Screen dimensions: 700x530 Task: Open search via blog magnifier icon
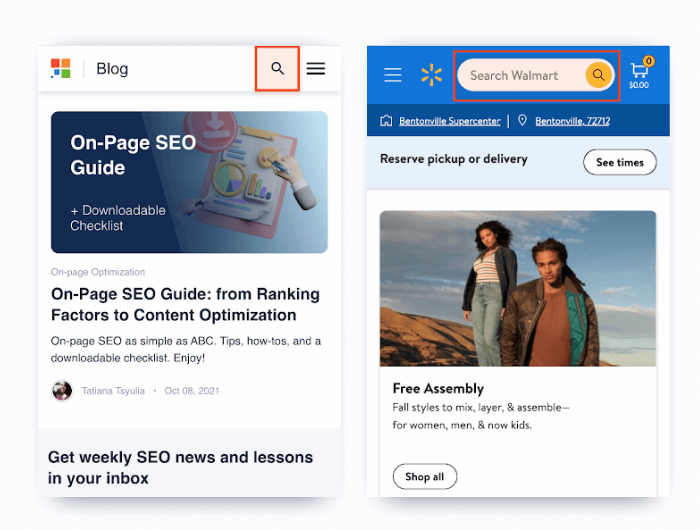click(277, 68)
